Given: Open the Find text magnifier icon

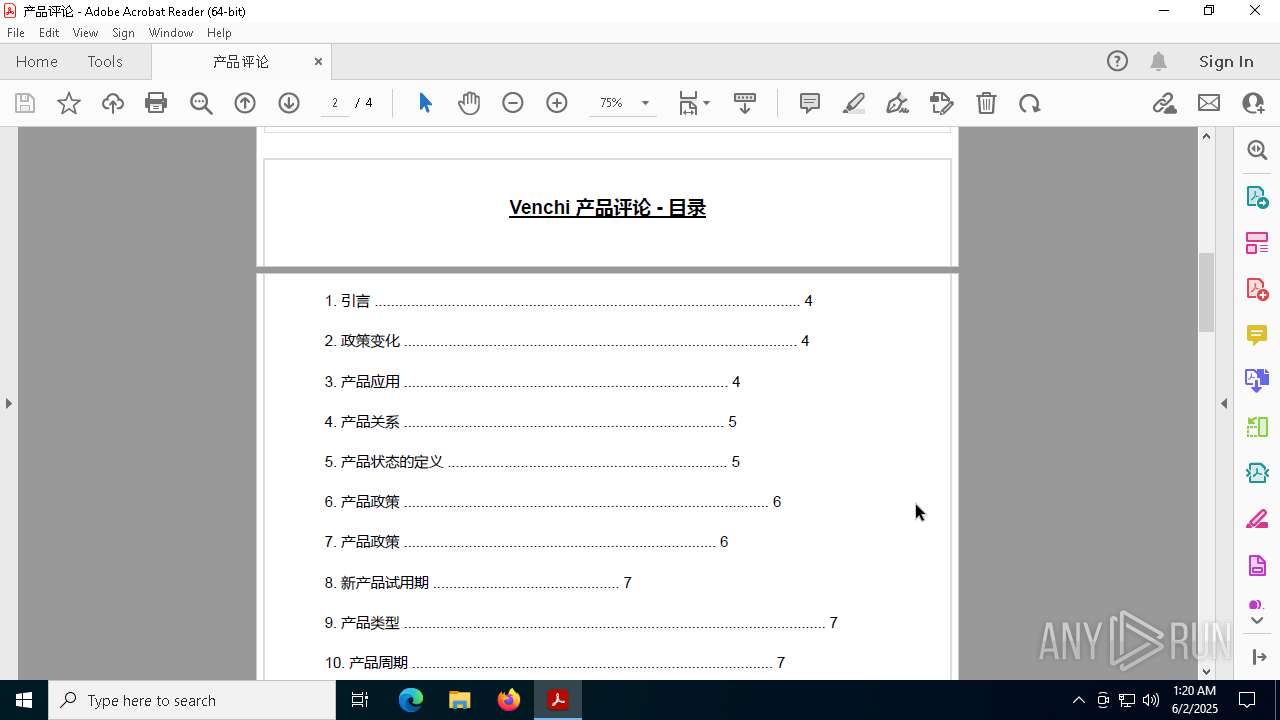Looking at the screenshot, I should point(201,103).
